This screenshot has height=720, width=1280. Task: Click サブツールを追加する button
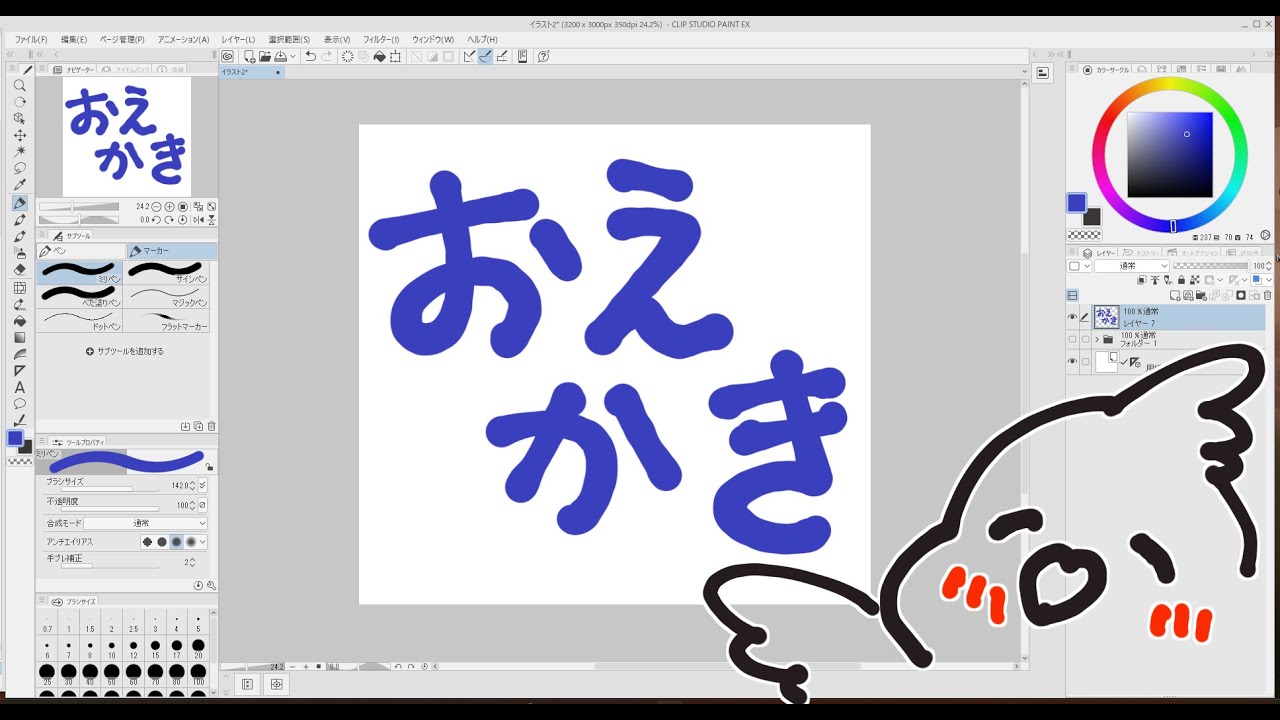[124, 352]
